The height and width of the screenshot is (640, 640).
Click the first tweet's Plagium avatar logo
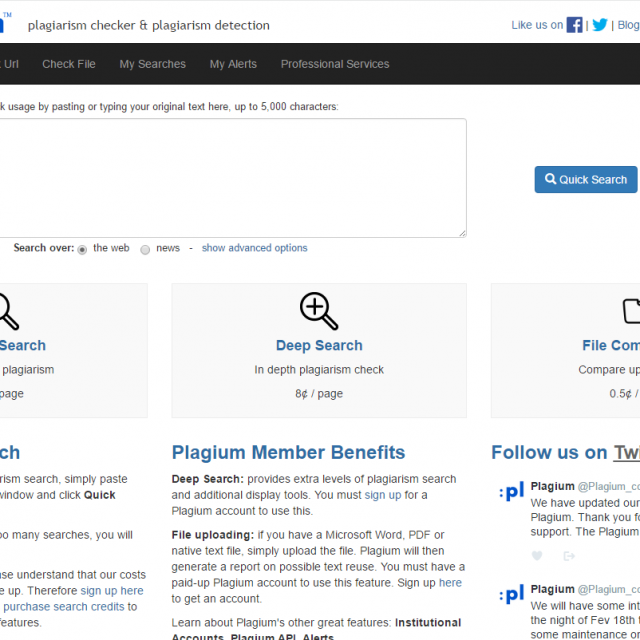511,491
